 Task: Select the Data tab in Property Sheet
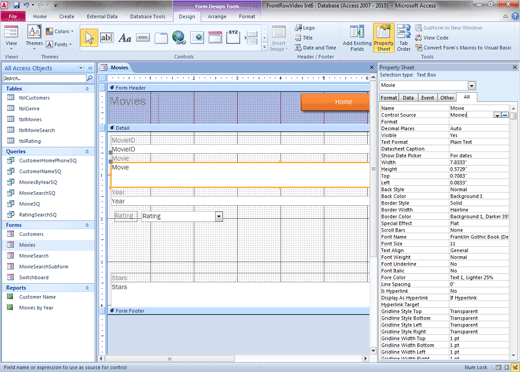(x=408, y=98)
